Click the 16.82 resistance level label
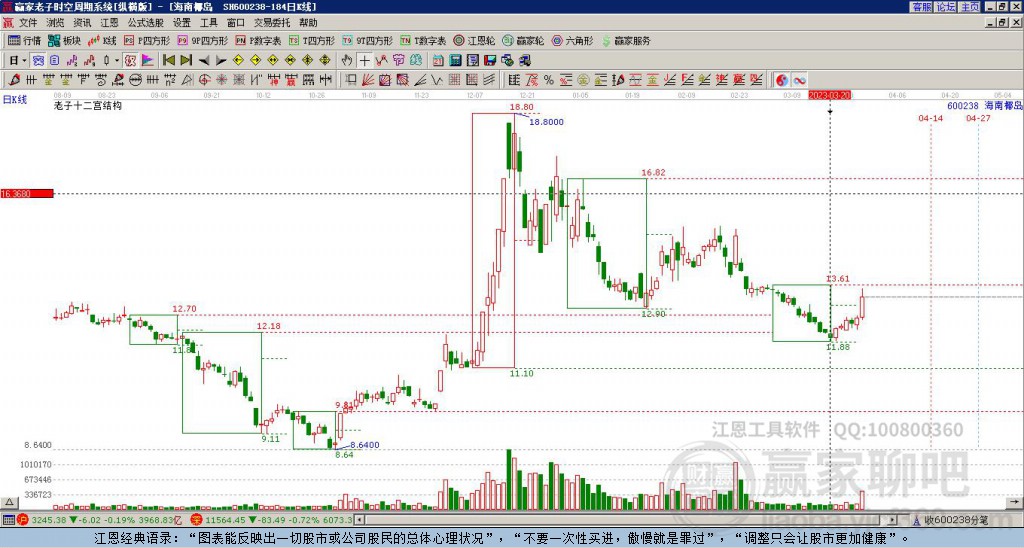 tap(653, 172)
